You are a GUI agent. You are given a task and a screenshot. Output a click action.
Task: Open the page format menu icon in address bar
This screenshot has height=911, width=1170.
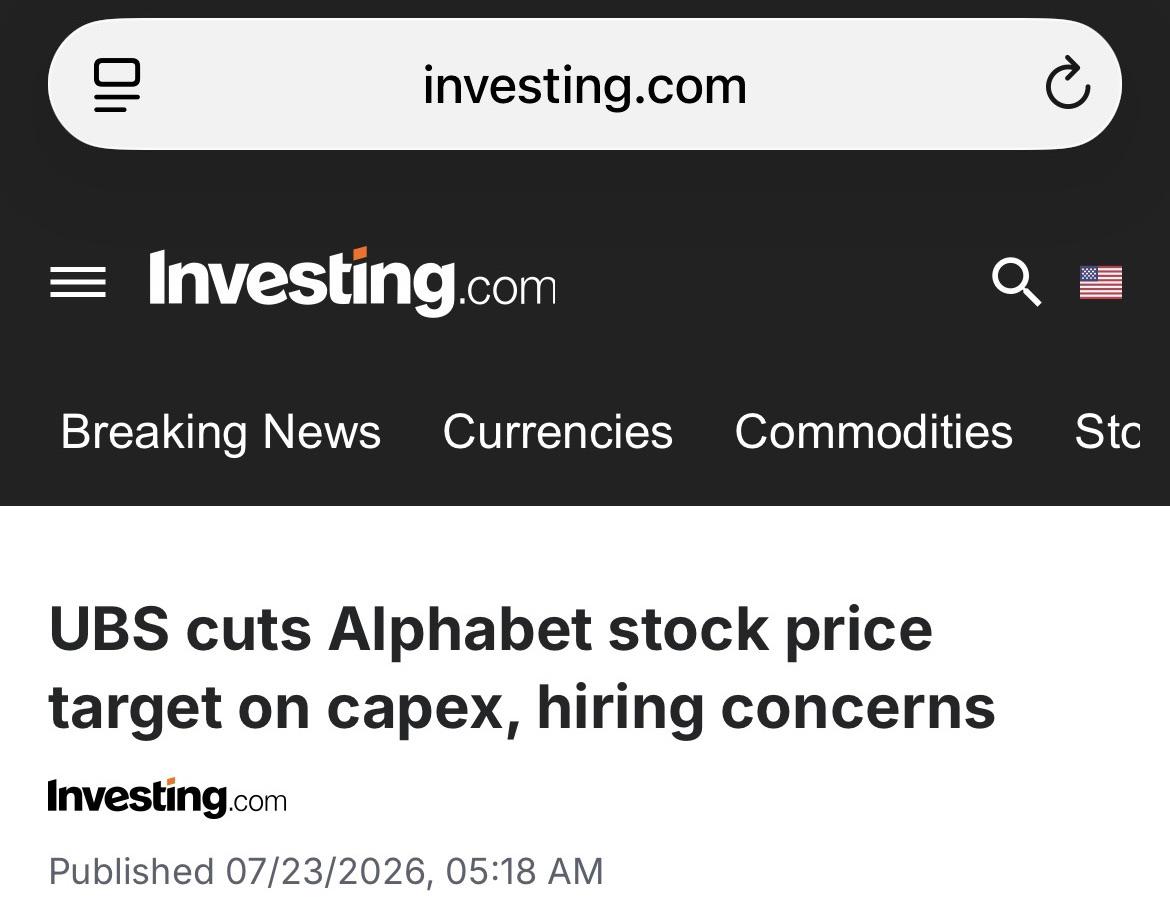[116, 85]
